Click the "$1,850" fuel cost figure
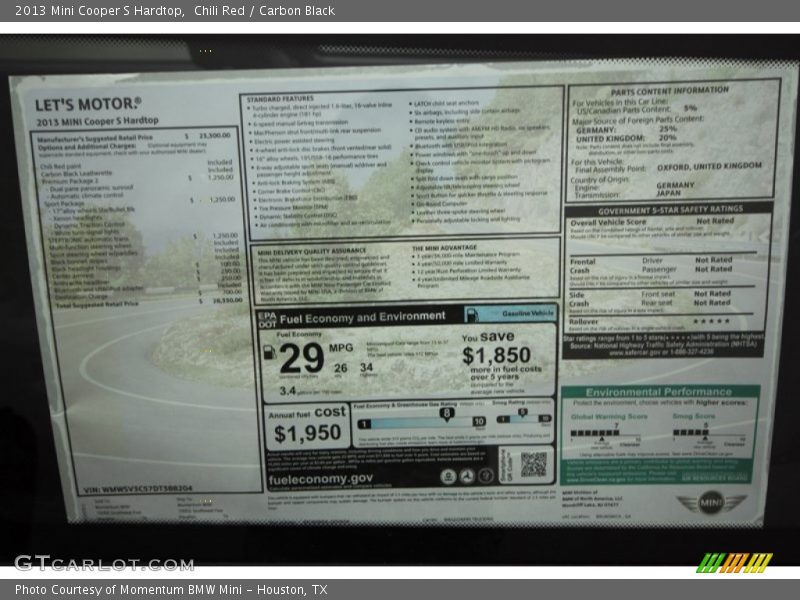Image resolution: width=800 pixels, height=600 pixels. [x=496, y=355]
